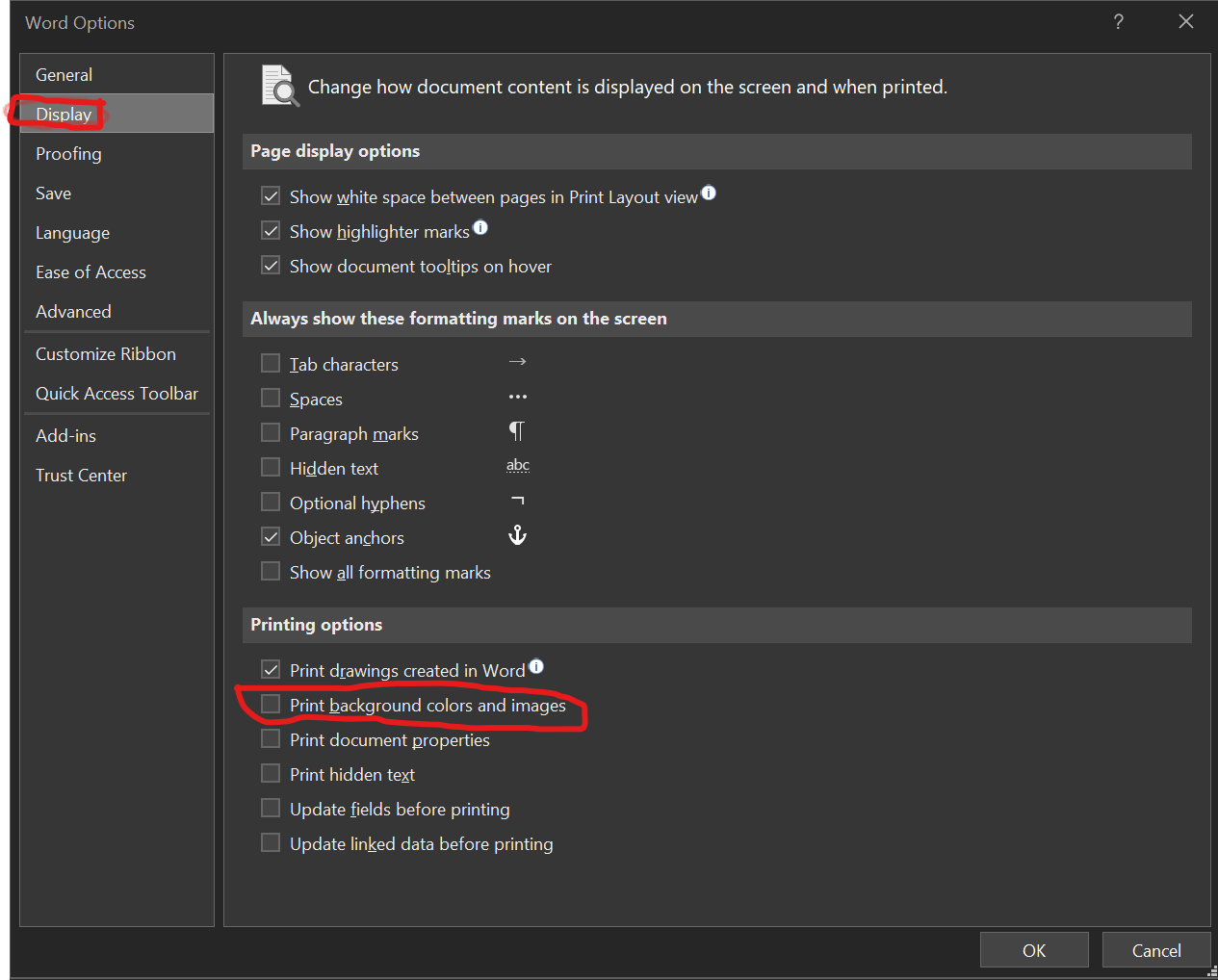Click info icon beside Print drawings created in Word

pos(536,666)
